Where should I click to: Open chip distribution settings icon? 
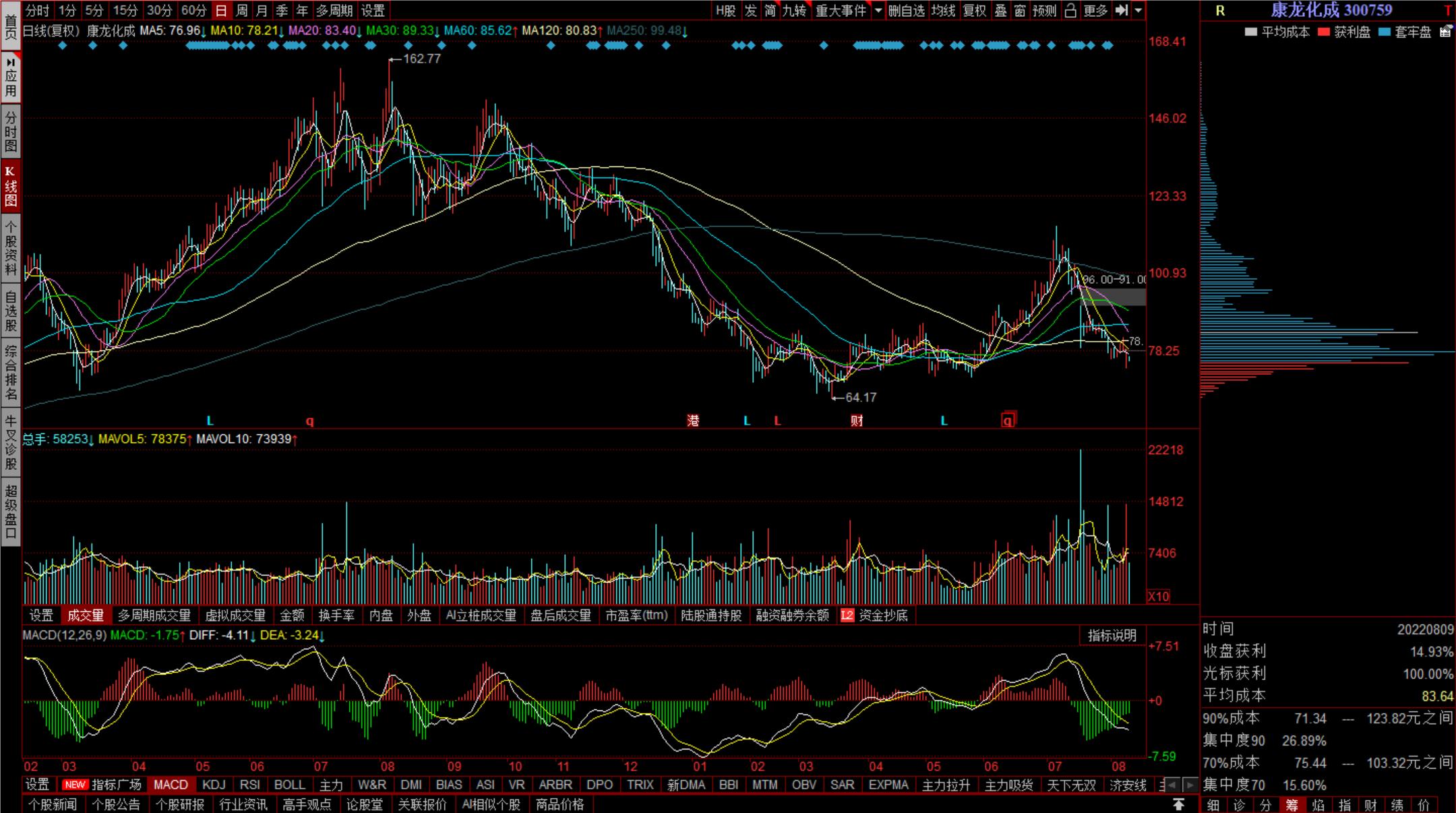1445,31
